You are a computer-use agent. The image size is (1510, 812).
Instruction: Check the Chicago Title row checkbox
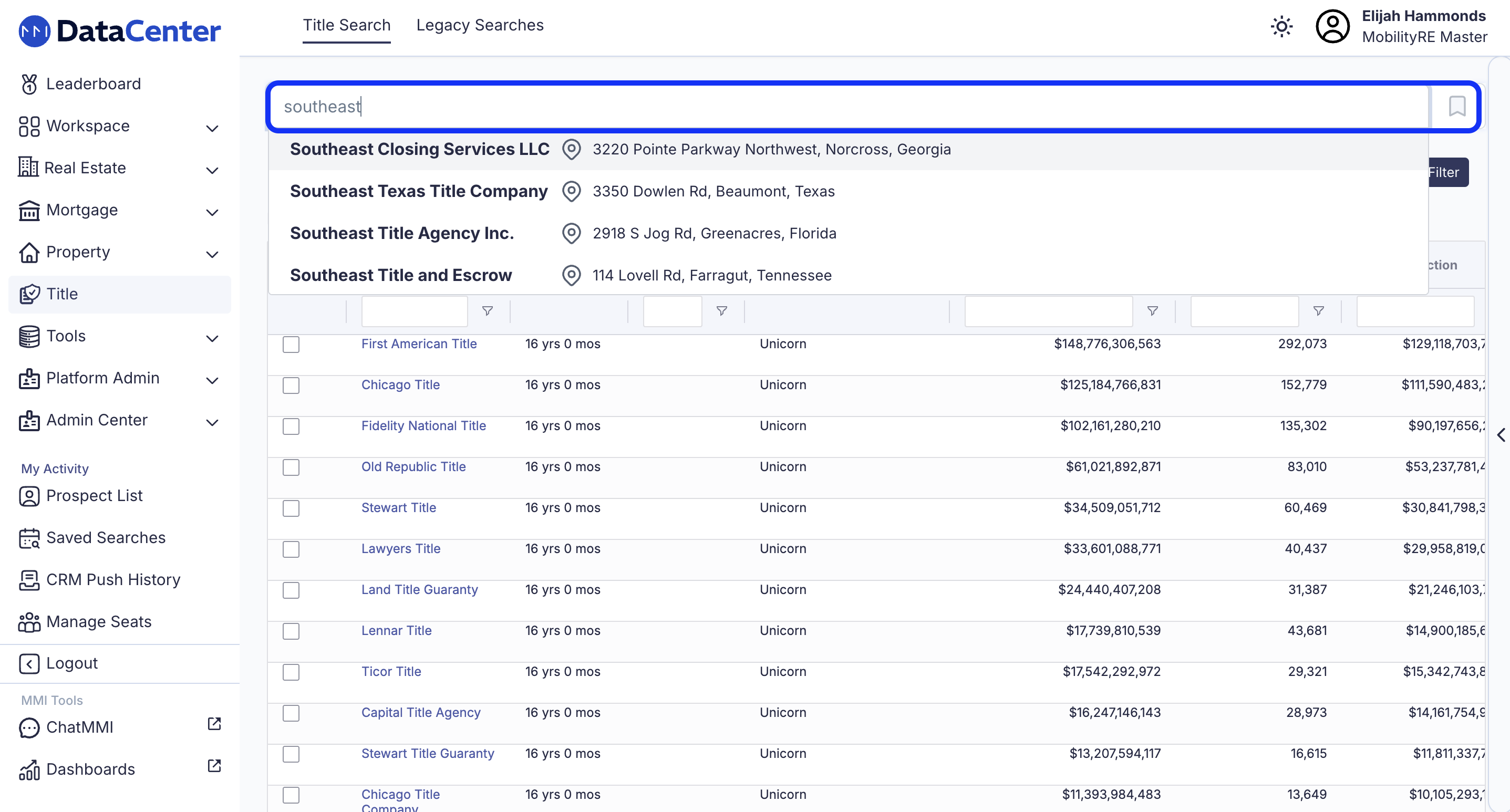click(291, 386)
